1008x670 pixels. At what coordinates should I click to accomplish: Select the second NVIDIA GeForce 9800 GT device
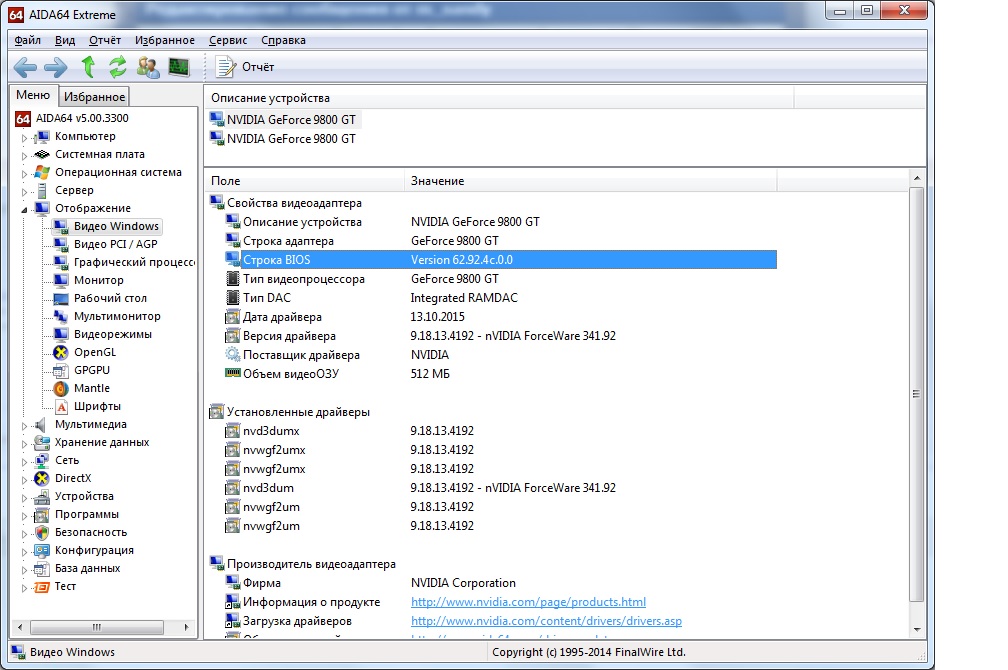tap(291, 139)
